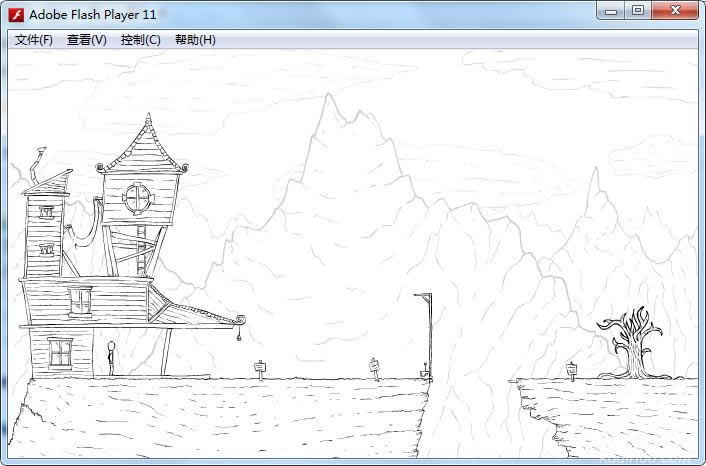Click the ladder under the tower room
This screenshot has width=706, height=466.
click(x=142, y=250)
